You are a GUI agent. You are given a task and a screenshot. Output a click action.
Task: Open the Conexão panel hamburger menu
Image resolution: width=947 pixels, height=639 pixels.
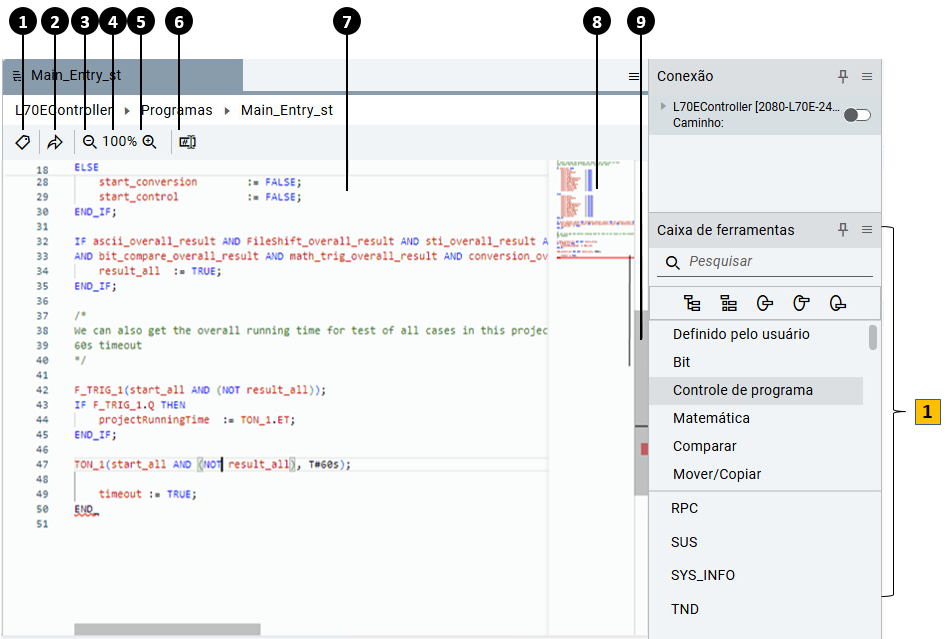coord(867,76)
